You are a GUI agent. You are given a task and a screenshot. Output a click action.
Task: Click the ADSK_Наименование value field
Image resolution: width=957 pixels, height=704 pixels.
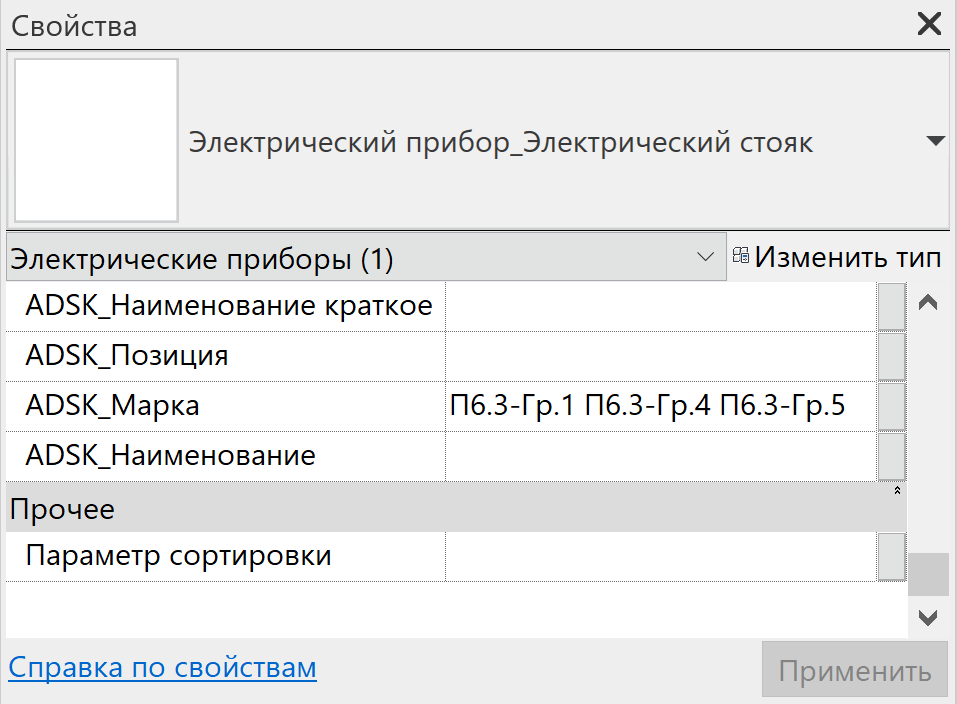[661, 457]
